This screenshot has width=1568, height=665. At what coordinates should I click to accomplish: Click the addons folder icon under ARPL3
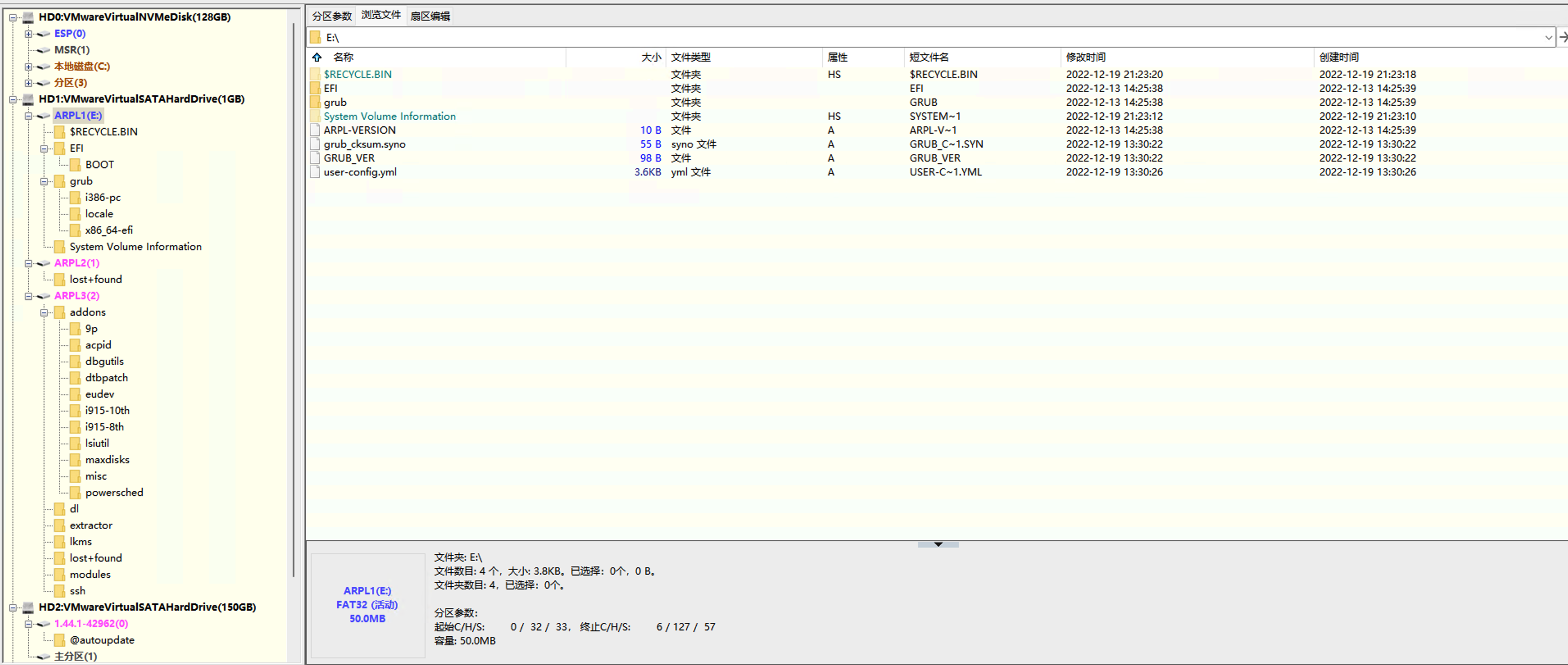pyautogui.click(x=60, y=312)
